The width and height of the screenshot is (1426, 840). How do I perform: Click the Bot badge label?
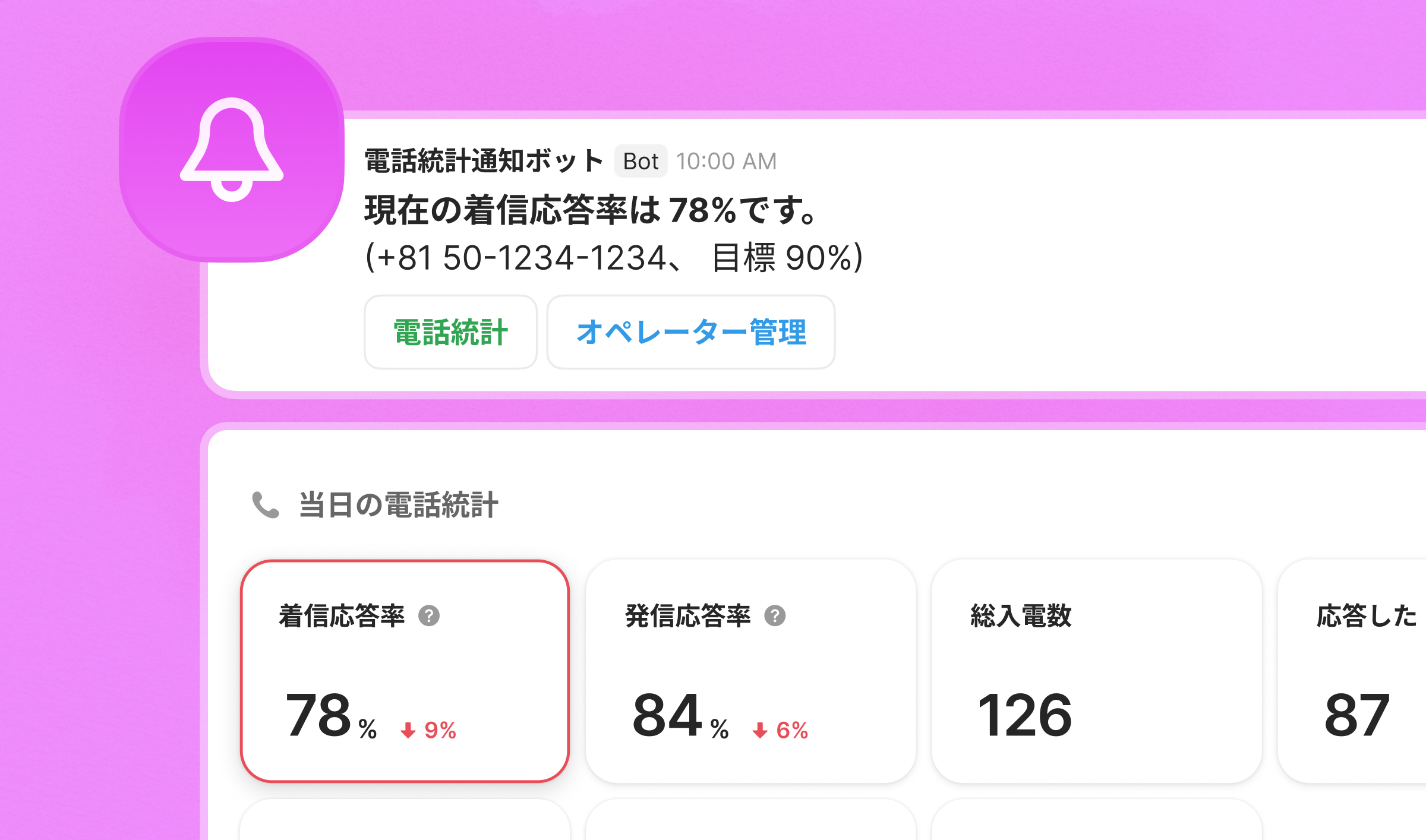(x=641, y=161)
